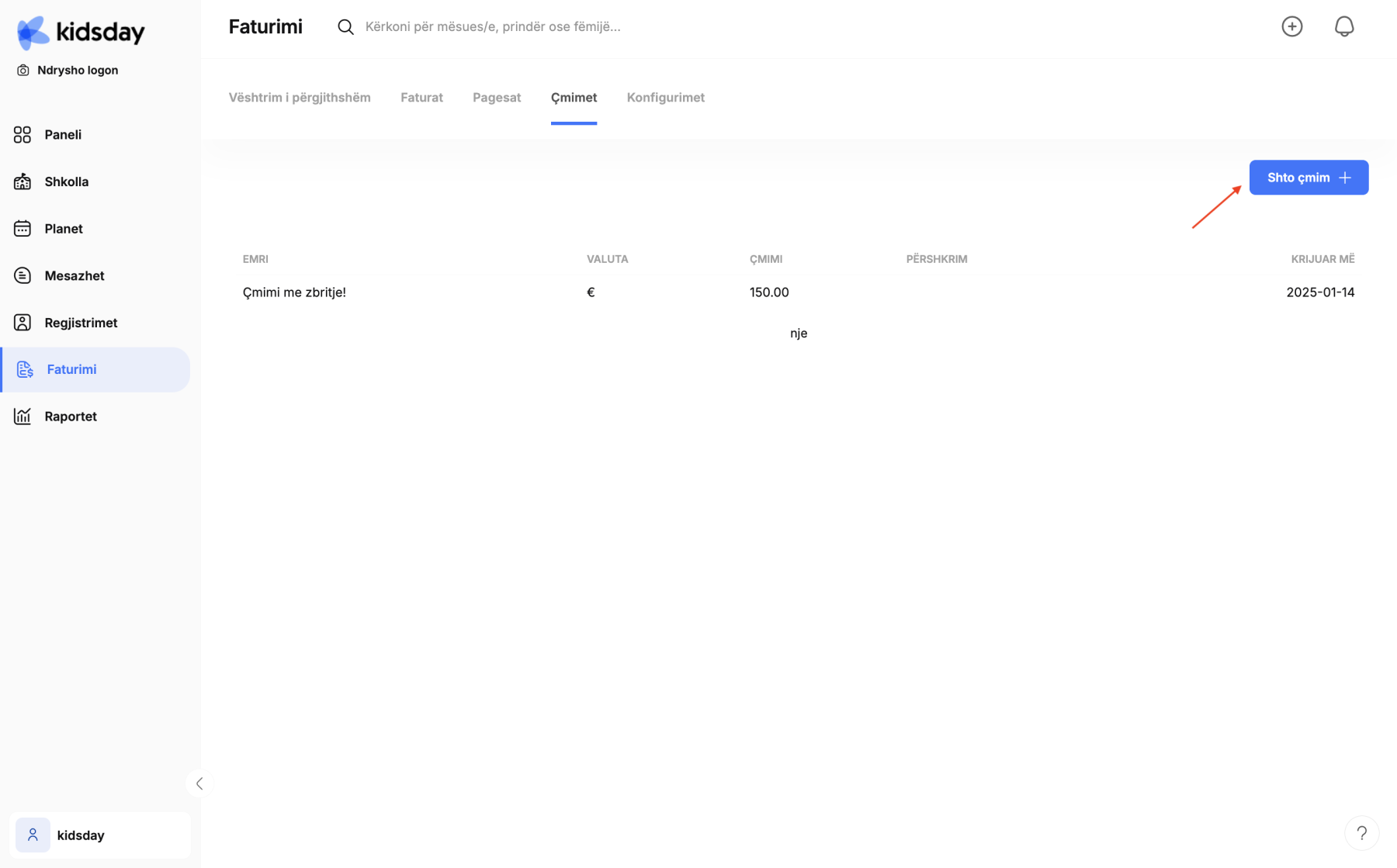
Task: Click the kidsday logo icon
Action: [x=33, y=33]
